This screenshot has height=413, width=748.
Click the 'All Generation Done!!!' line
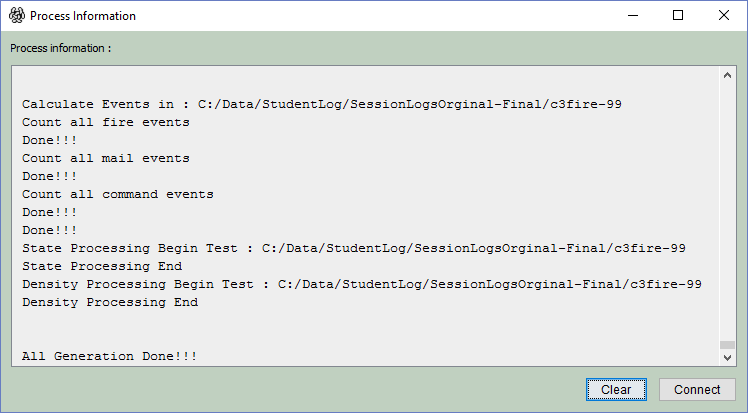pos(110,356)
